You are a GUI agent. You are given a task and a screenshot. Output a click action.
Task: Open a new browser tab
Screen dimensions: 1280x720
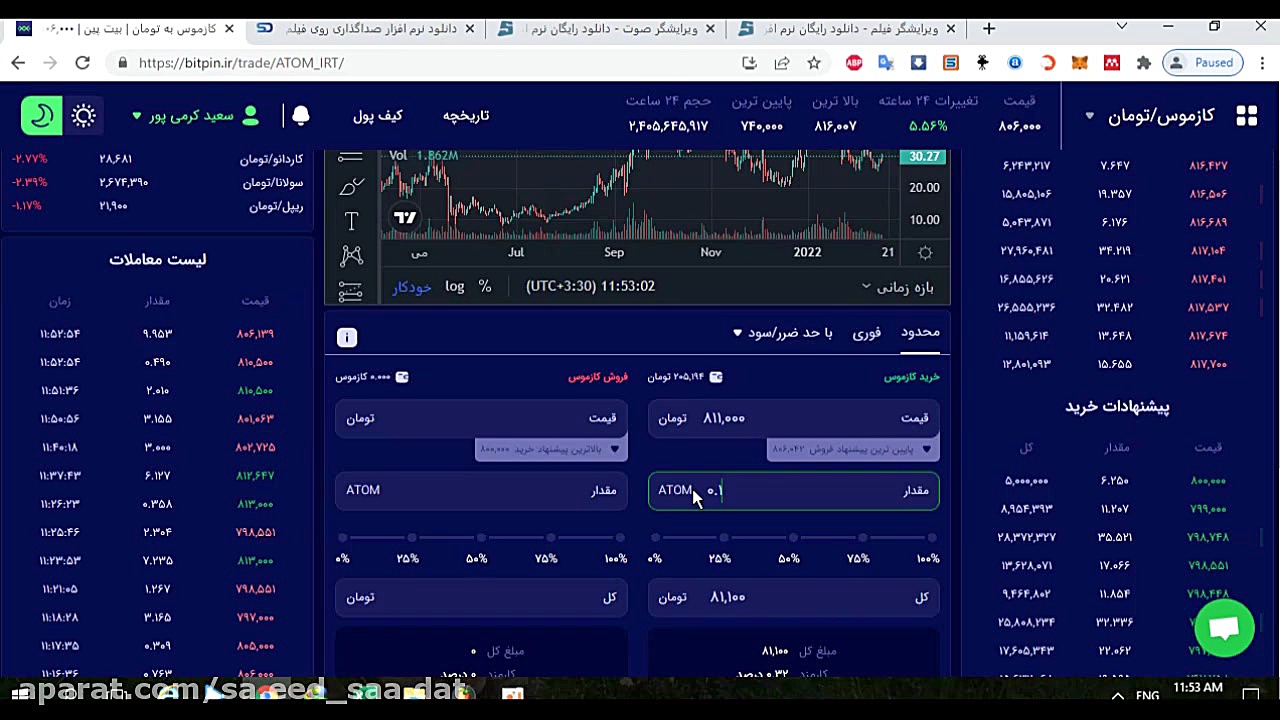point(989,28)
